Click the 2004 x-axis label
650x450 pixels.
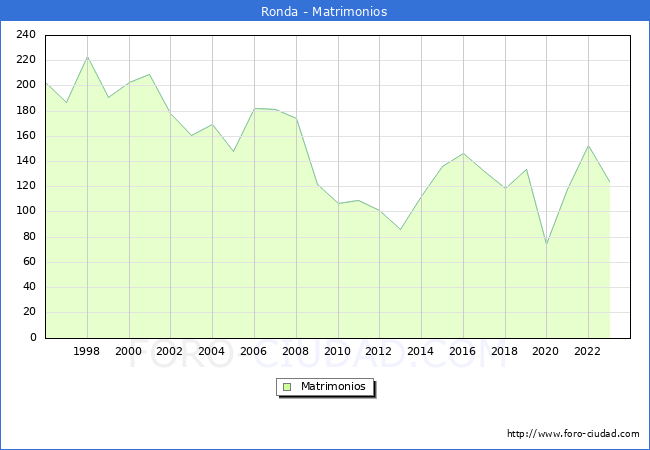pyautogui.click(x=211, y=351)
